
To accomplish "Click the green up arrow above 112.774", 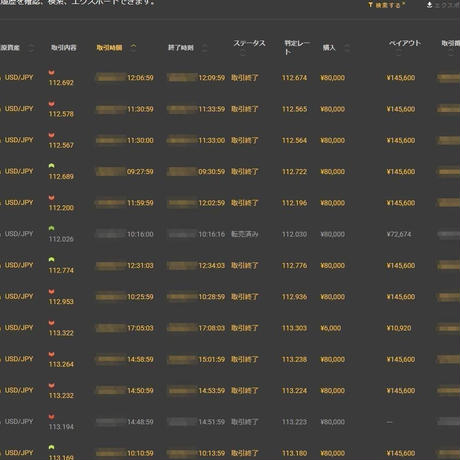I will (x=51, y=259).
